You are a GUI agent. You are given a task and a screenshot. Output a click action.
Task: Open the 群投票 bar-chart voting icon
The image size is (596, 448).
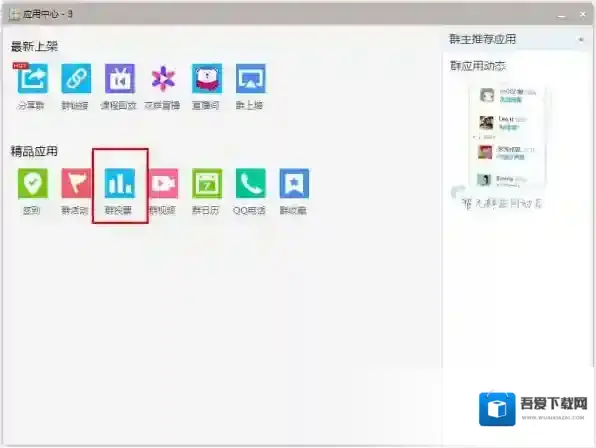pos(120,184)
